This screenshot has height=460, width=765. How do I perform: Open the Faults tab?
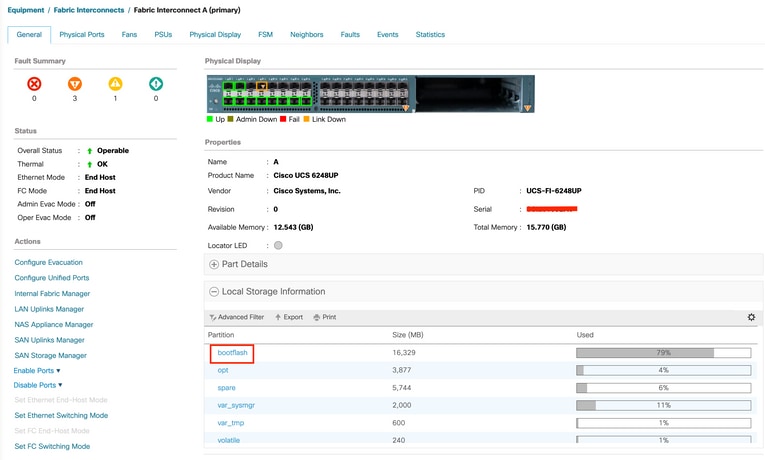[x=350, y=35]
